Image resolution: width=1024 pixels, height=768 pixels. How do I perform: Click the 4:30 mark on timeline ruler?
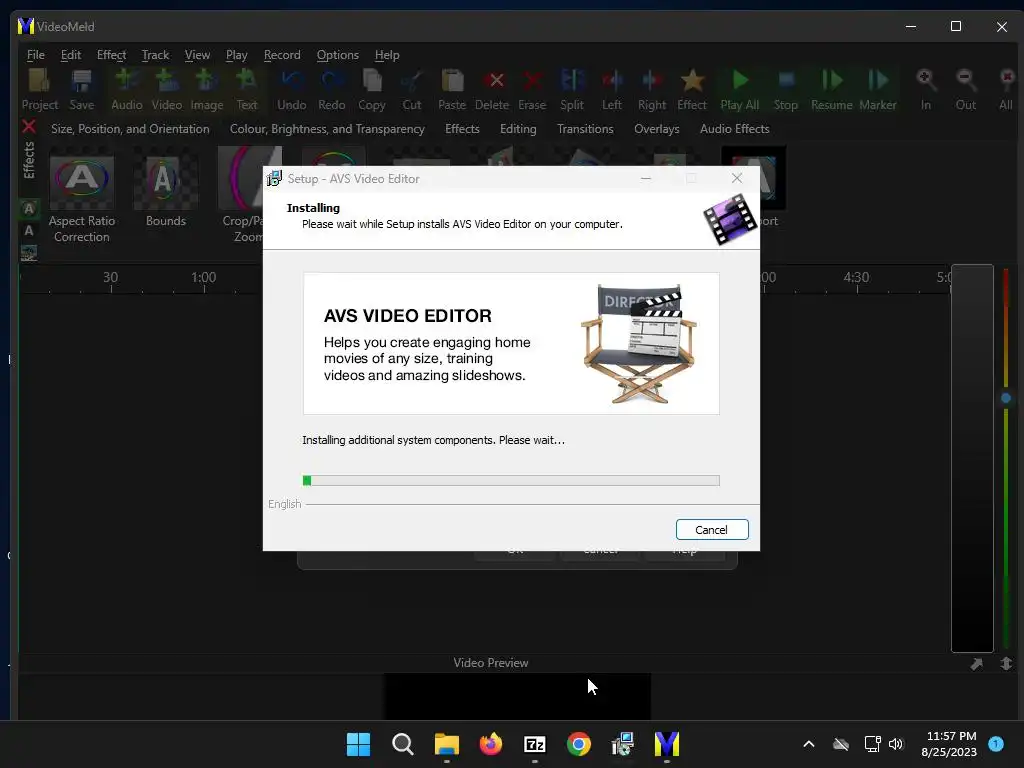(x=856, y=278)
